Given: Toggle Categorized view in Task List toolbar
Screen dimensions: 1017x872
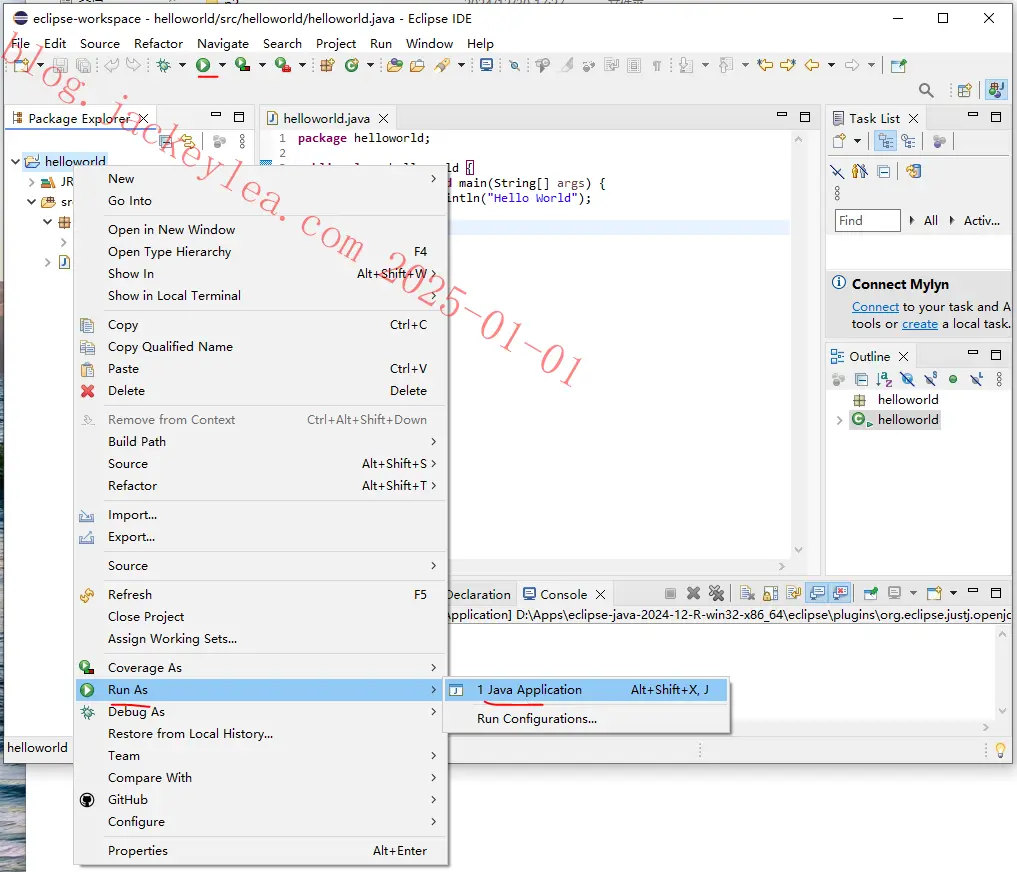Looking at the screenshot, I should point(885,141).
